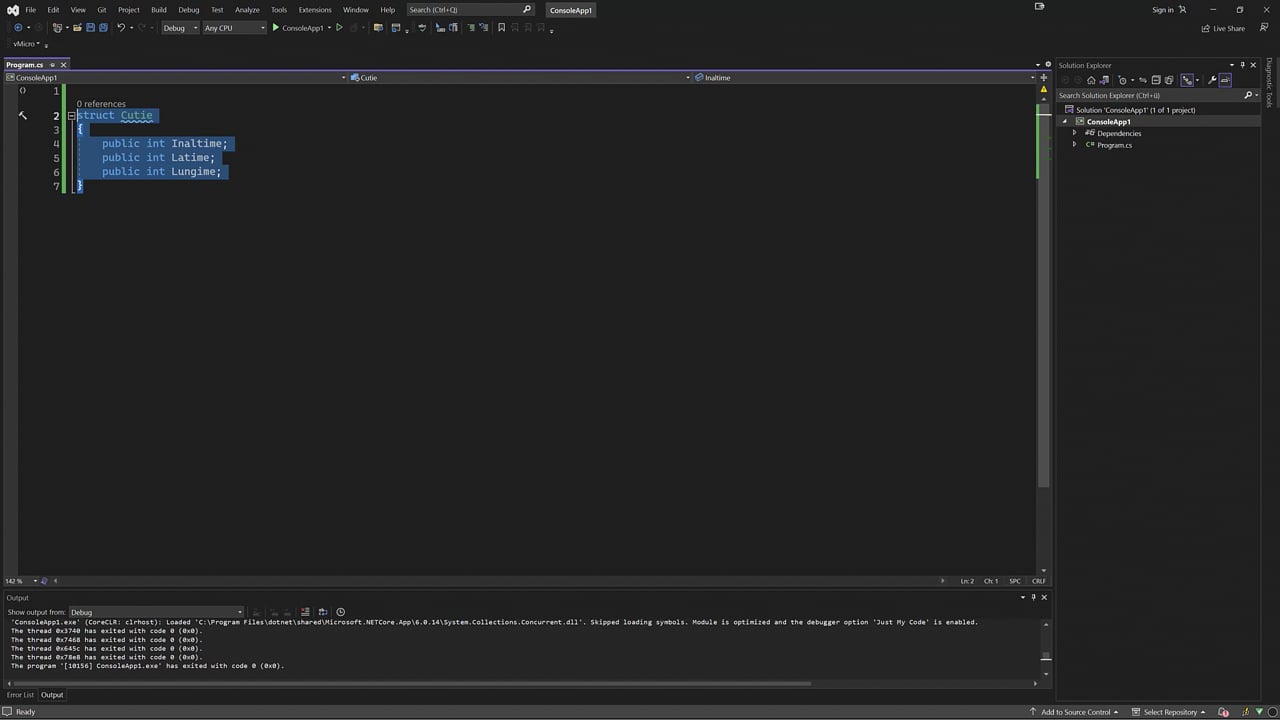Switch to the Error List tab
Viewport: 1280px width, 720px height.
20,695
